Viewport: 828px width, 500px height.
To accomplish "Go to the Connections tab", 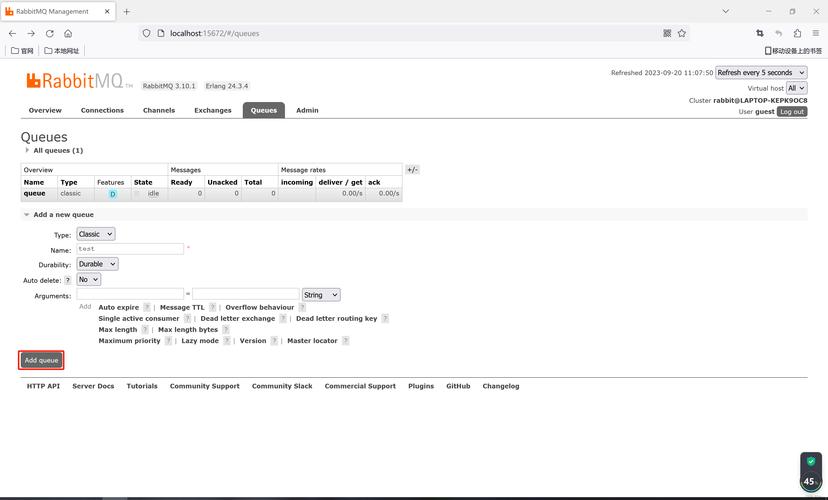I will pos(102,110).
